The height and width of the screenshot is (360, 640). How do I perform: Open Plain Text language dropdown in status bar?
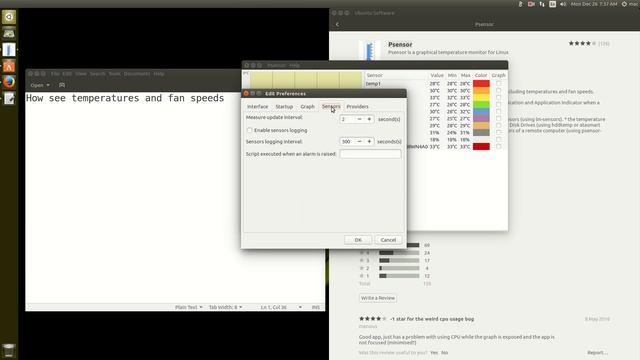point(189,307)
